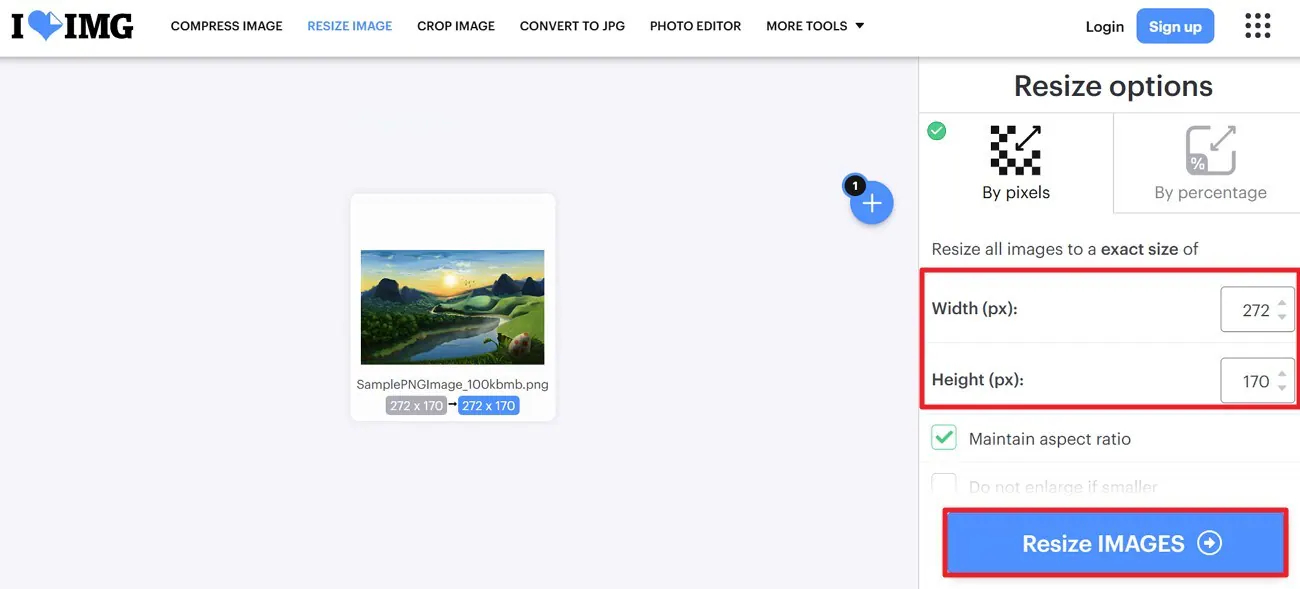
Task: Decrease height with the down arrow
Action: point(1282,388)
